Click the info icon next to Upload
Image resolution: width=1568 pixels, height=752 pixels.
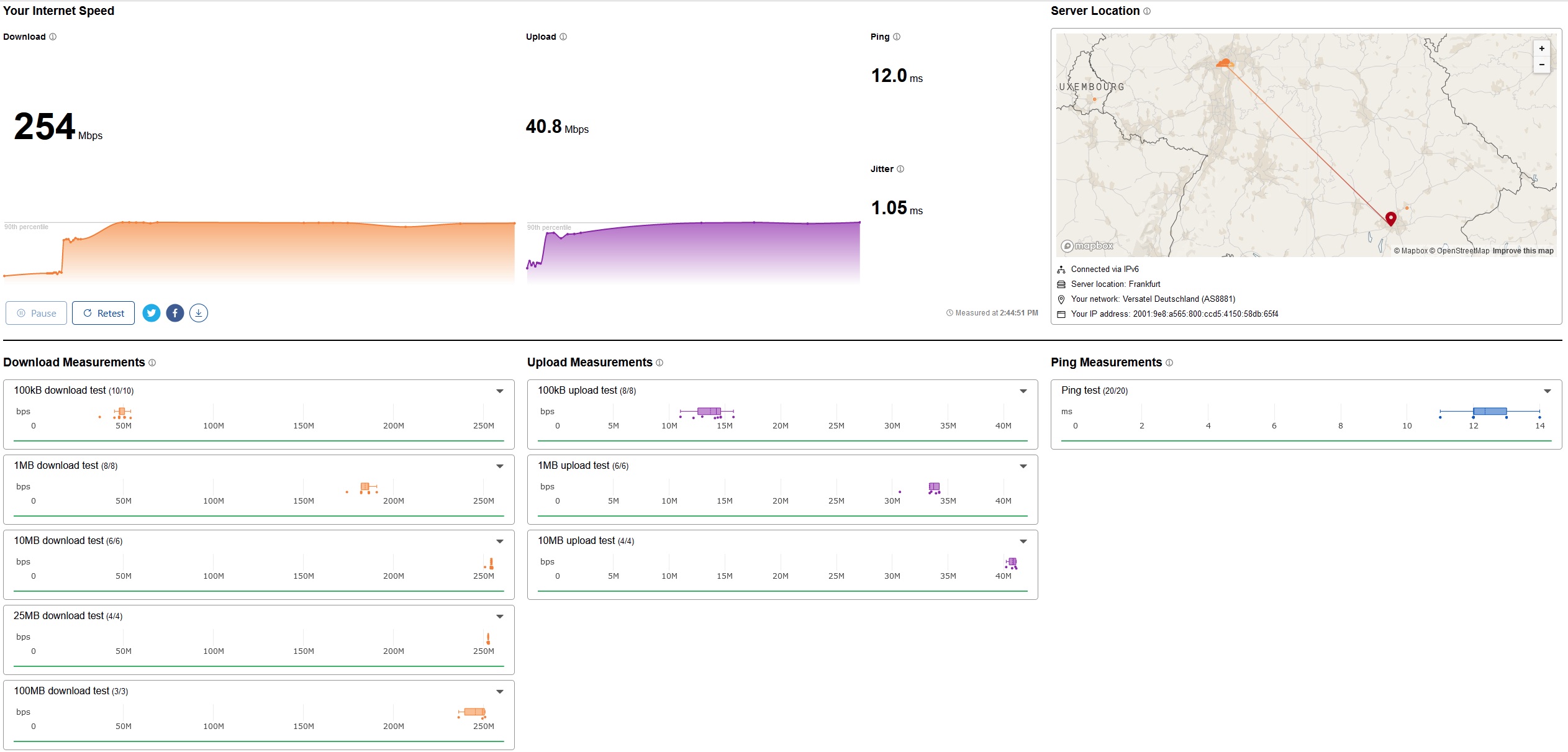click(563, 37)
